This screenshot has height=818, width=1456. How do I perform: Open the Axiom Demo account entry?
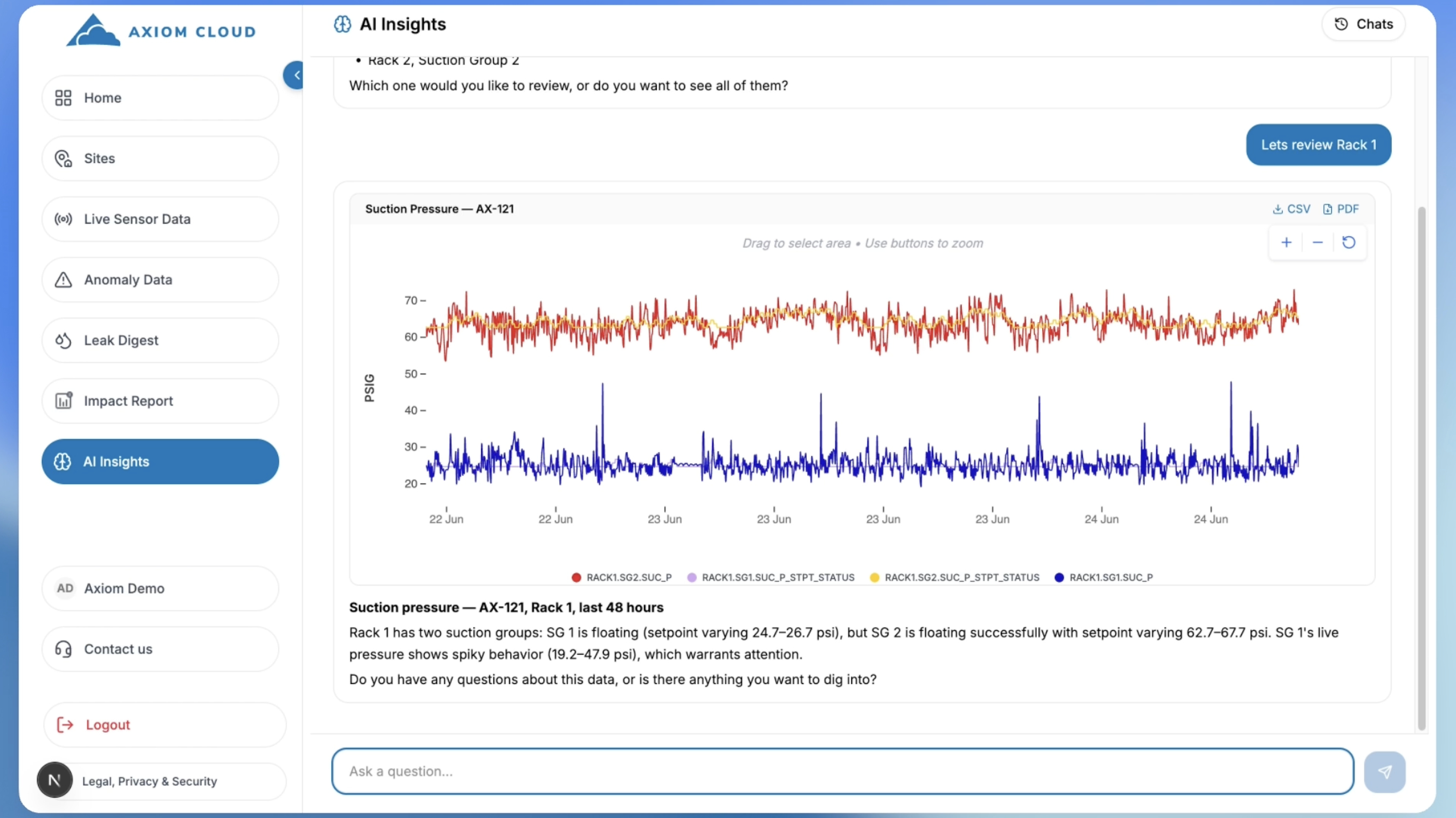(161, 588)
